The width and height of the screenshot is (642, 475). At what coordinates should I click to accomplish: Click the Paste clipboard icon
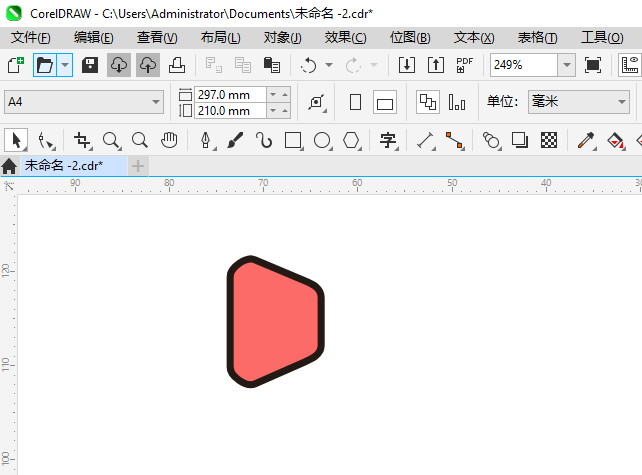pyautogui.click(x=271, y=65)
